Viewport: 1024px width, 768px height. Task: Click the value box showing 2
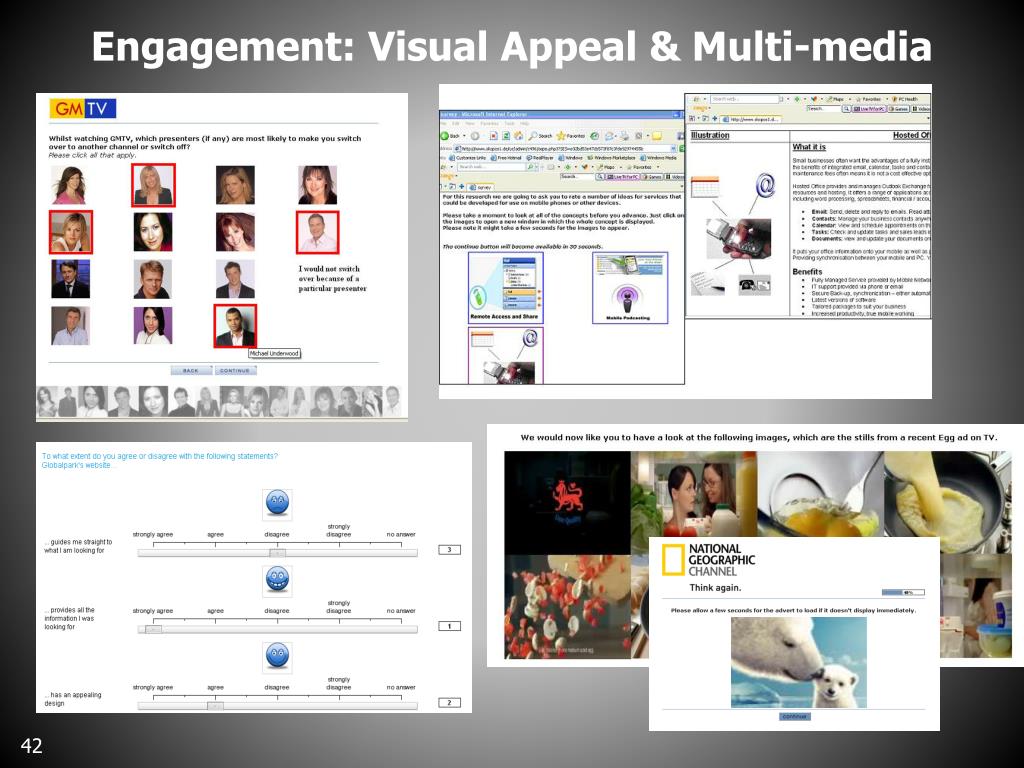coord(449,703)
